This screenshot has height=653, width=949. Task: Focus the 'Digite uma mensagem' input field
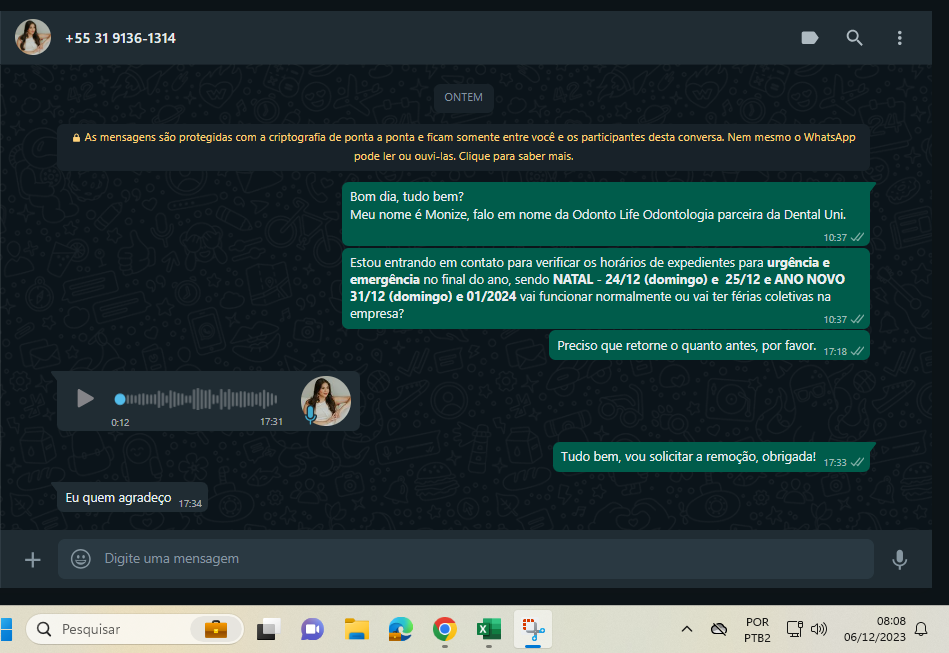coord(466,559)
